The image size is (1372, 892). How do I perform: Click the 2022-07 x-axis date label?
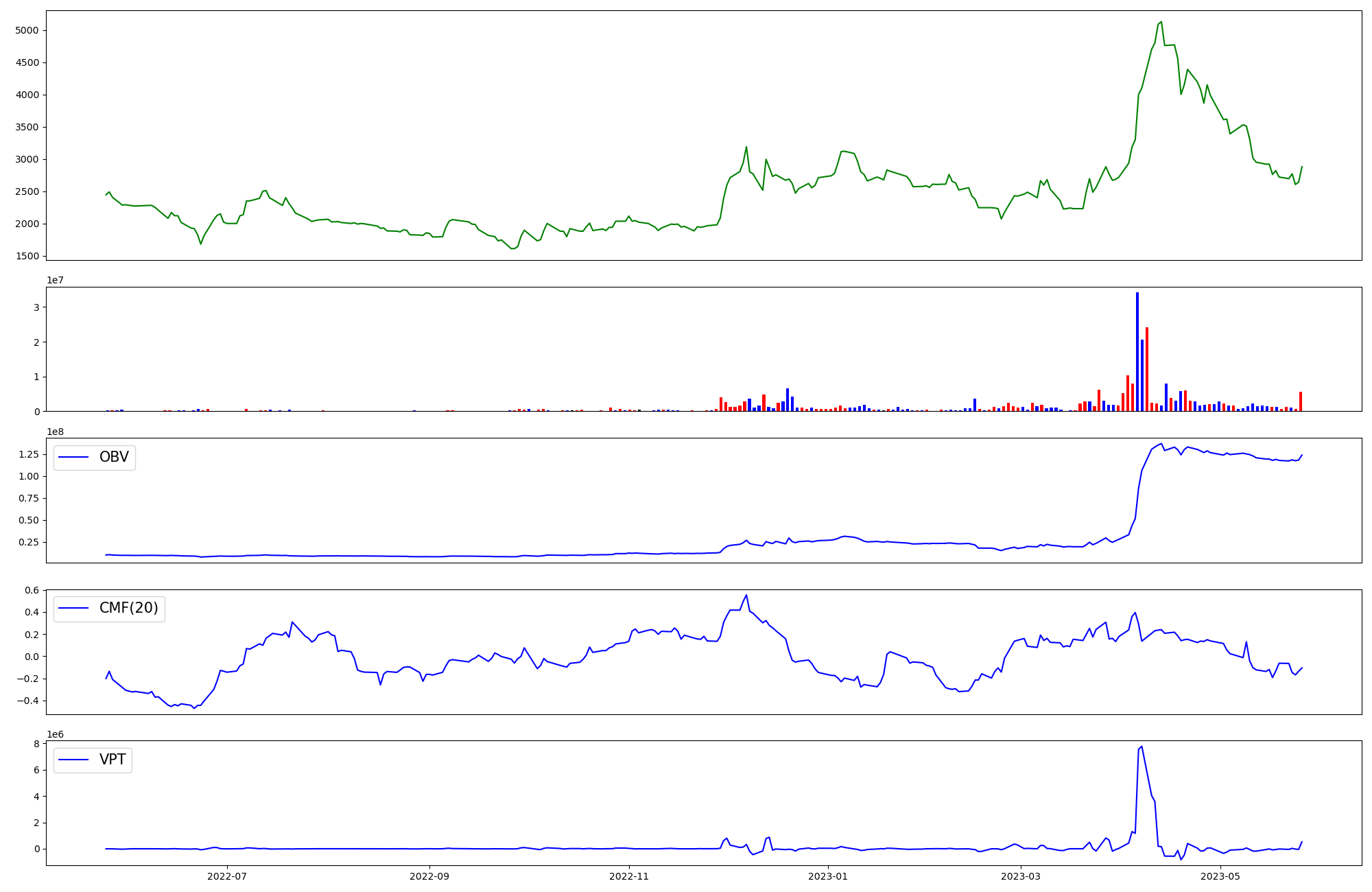pos(227,876)
